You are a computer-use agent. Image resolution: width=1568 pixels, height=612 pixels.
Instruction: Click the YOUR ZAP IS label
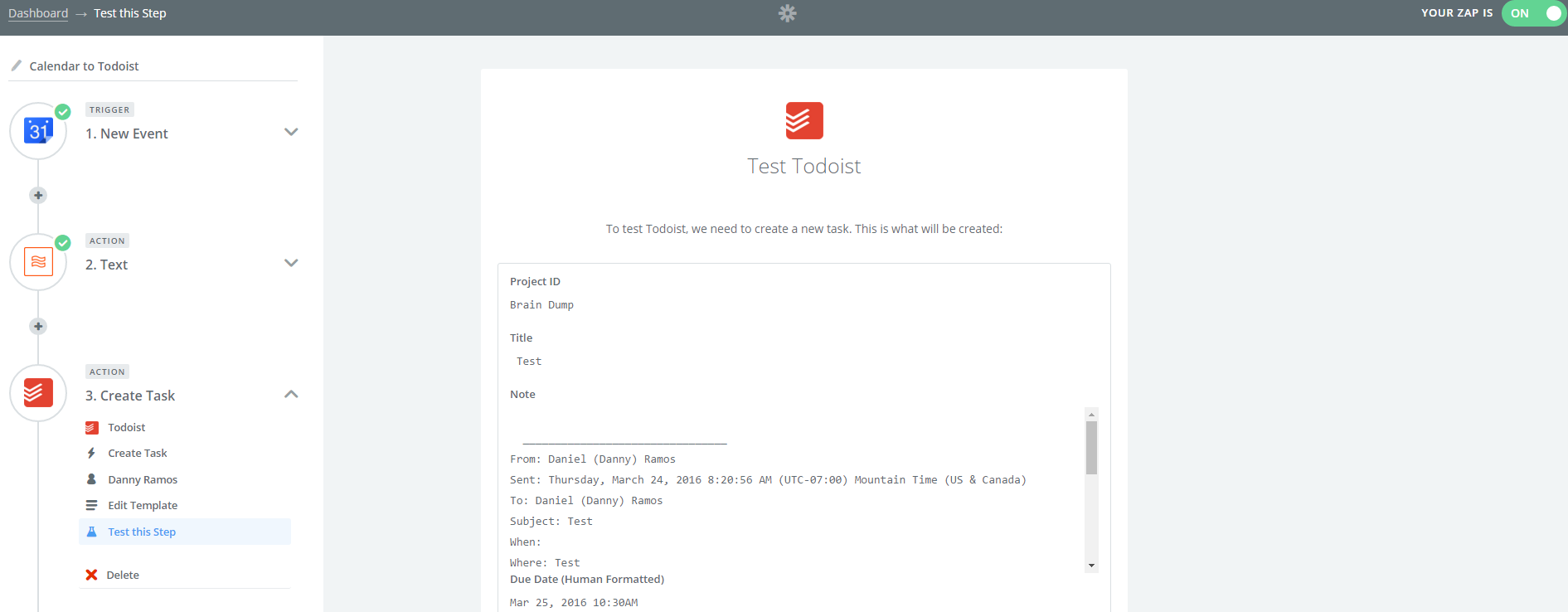coord(1457,13)
